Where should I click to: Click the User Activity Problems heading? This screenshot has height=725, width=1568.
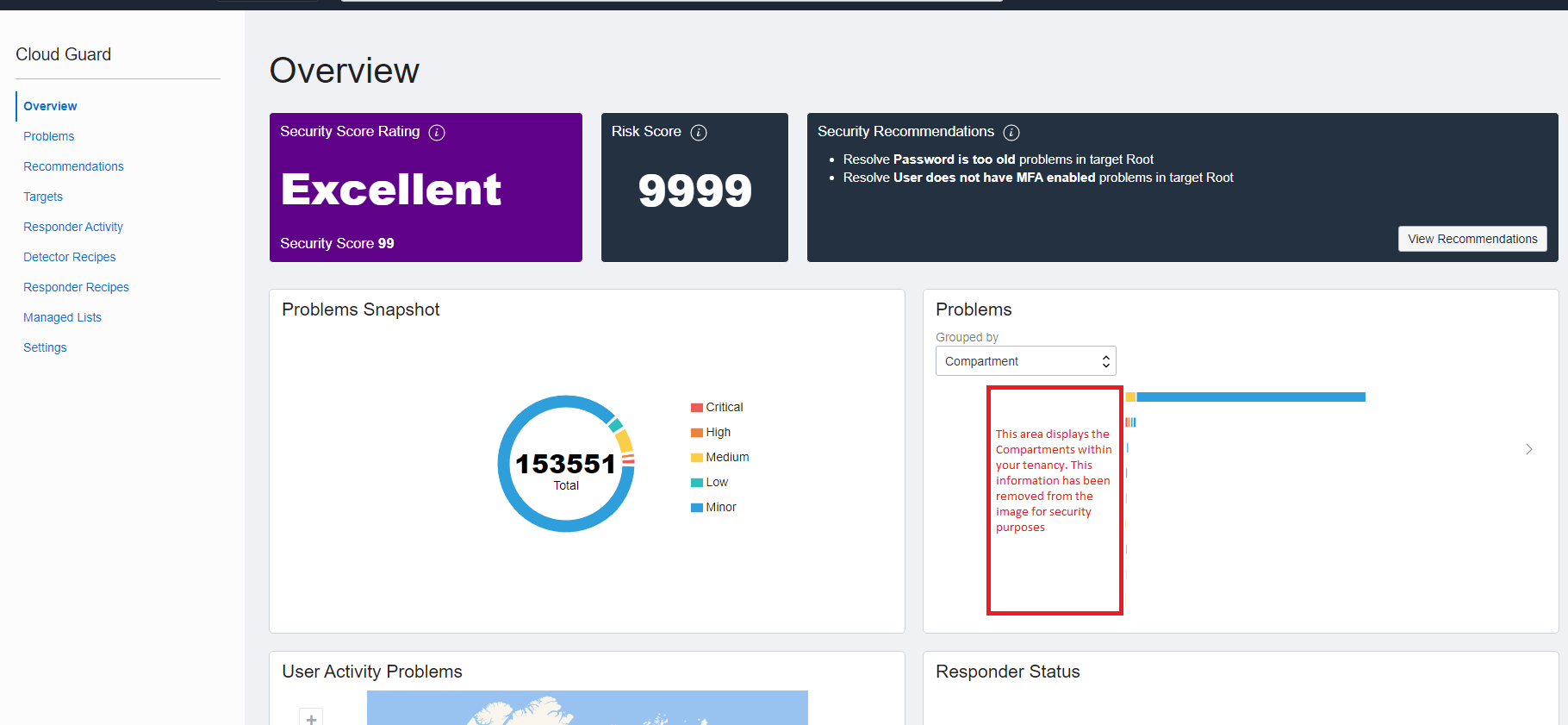pos(372,672)
